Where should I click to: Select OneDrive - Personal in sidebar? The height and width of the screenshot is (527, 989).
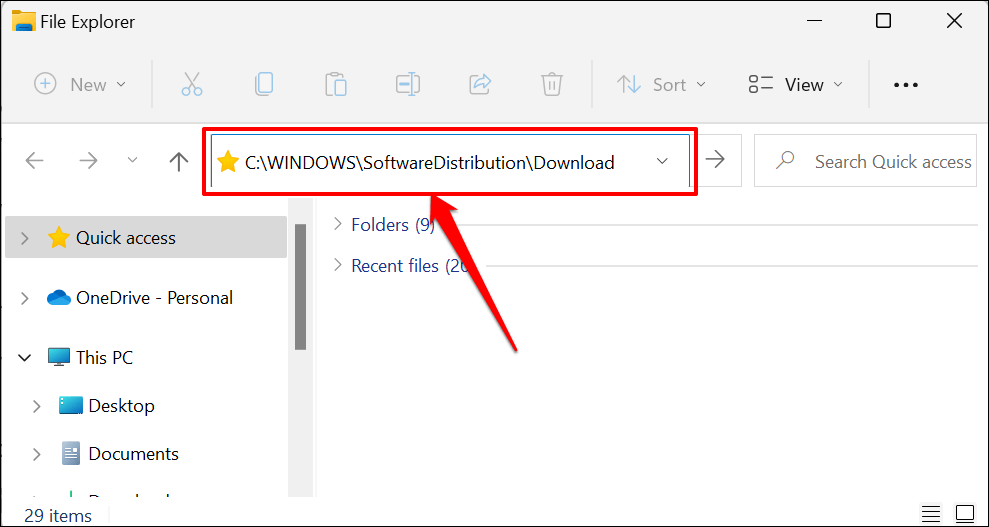coord(153,298)
